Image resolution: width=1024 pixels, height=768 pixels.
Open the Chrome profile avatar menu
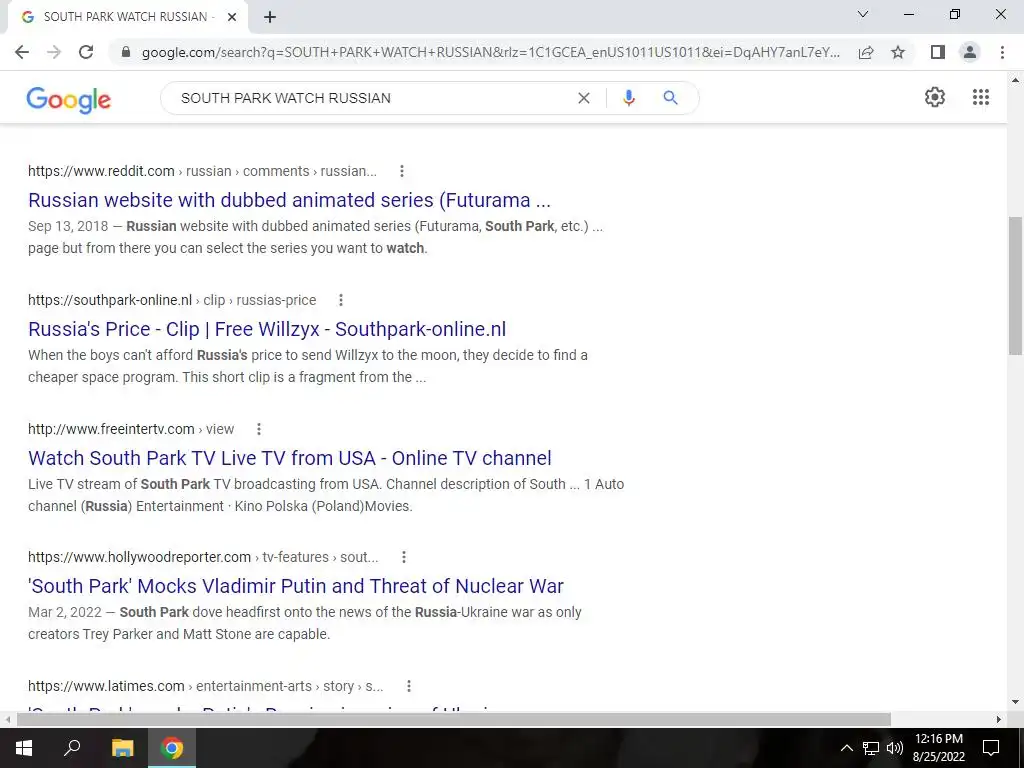[970, 52]
